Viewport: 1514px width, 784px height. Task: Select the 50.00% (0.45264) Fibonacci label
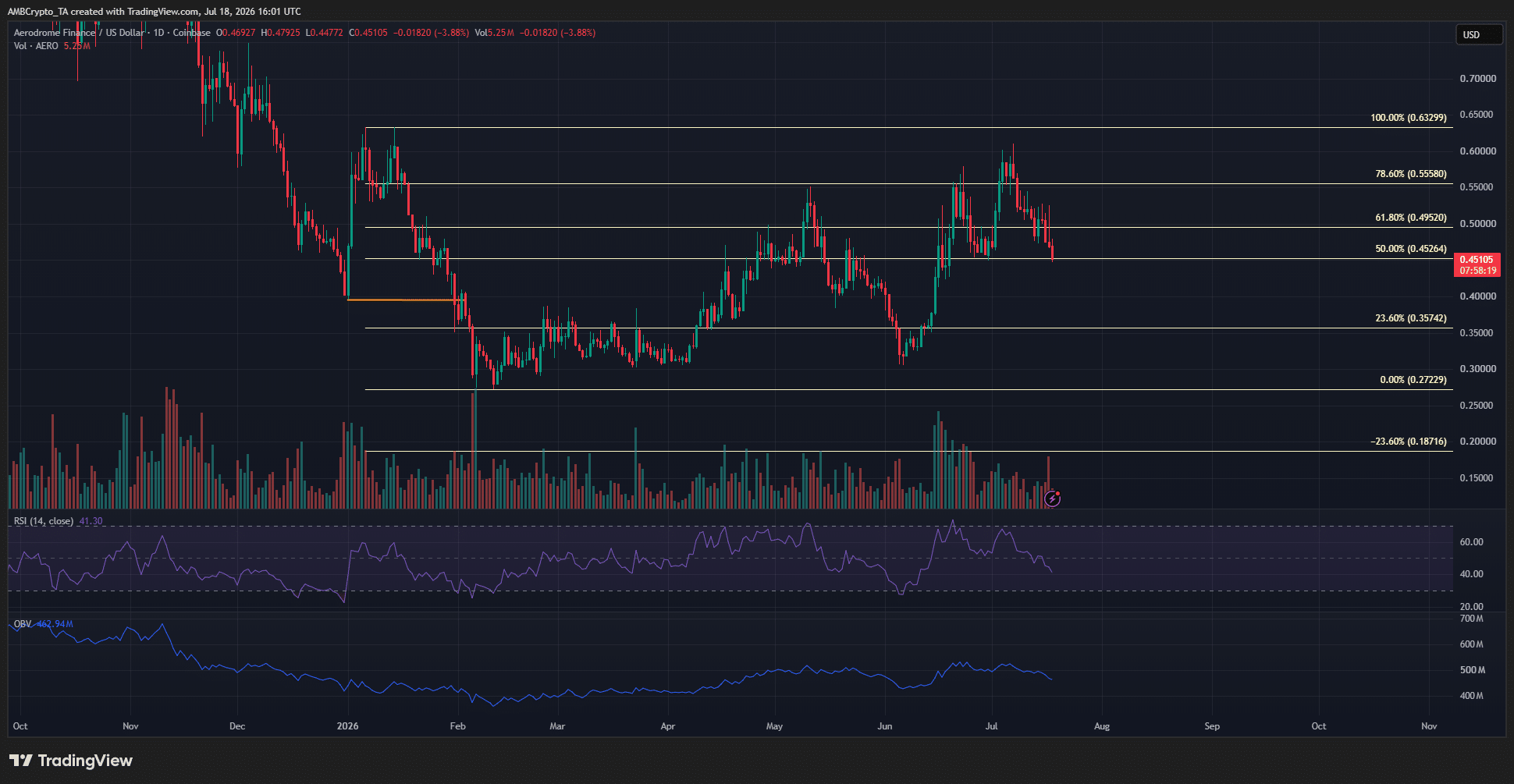tap(1411, 249)
